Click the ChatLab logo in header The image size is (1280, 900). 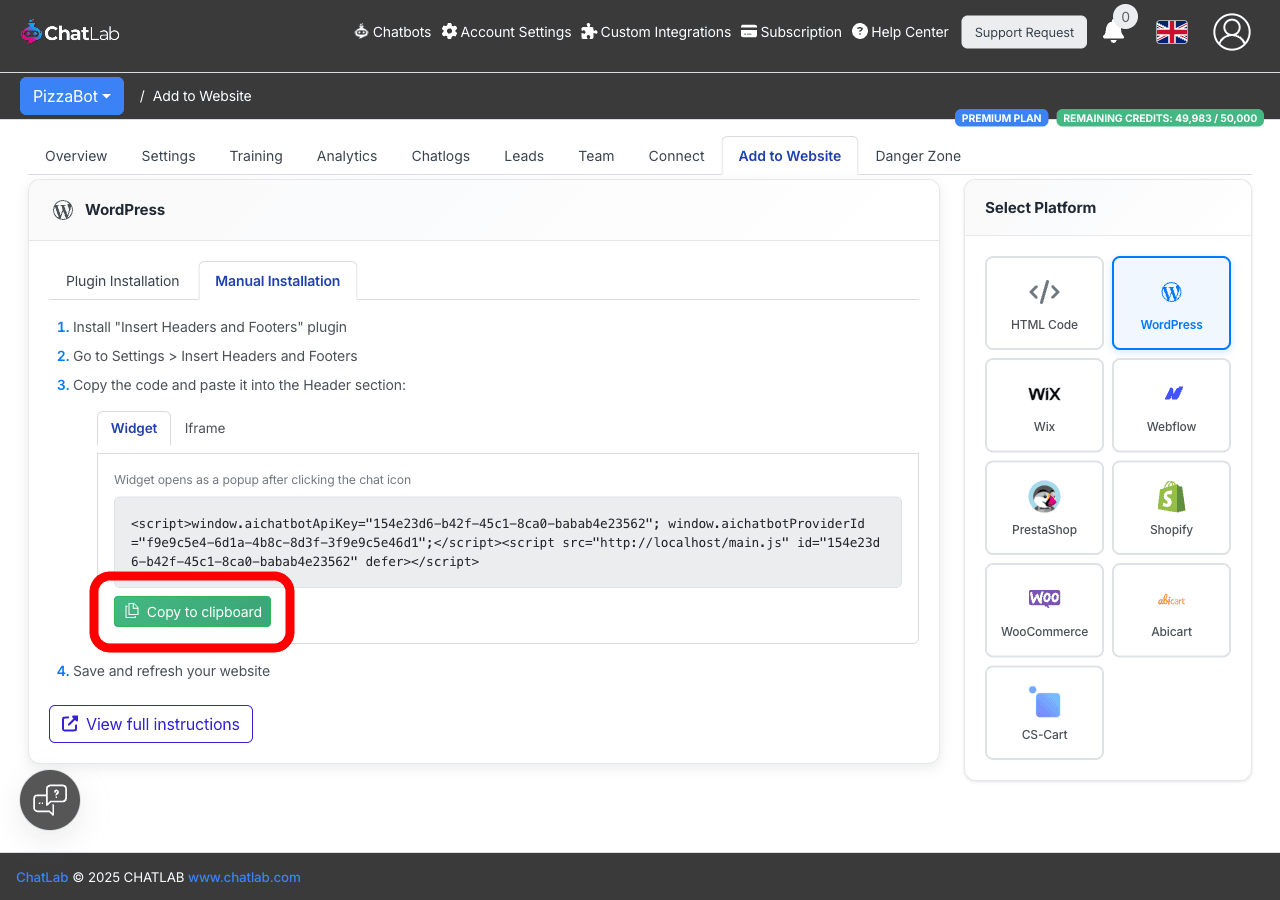pyautogui.click(x=70, y=32)
